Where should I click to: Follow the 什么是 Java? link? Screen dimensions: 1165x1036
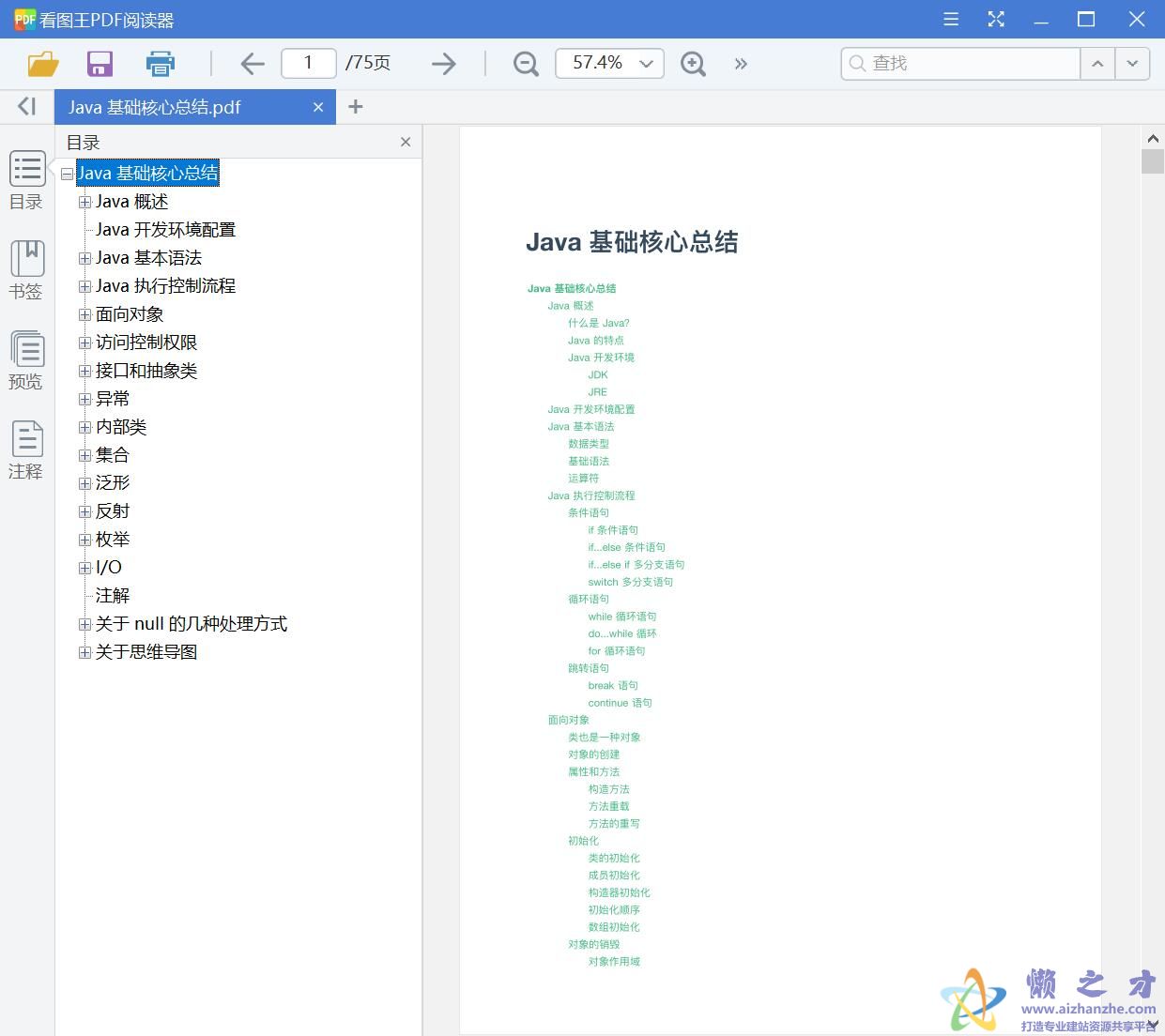[599, 323]
